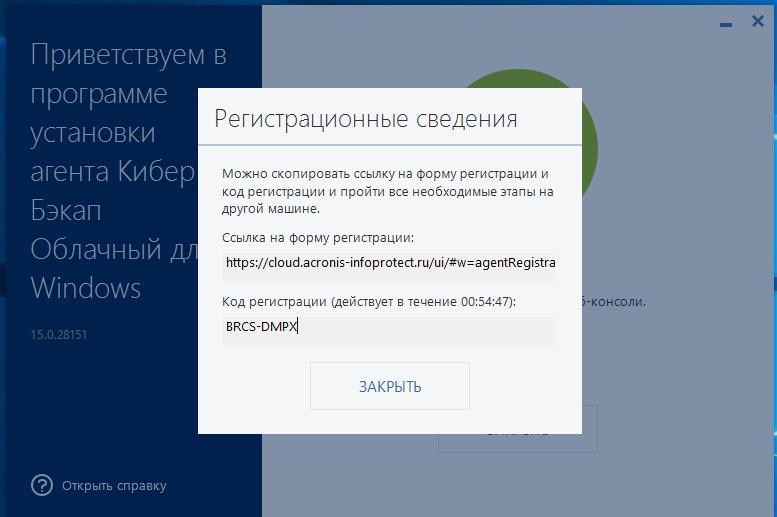Click the version number 15.0.28151

(58, 335)
